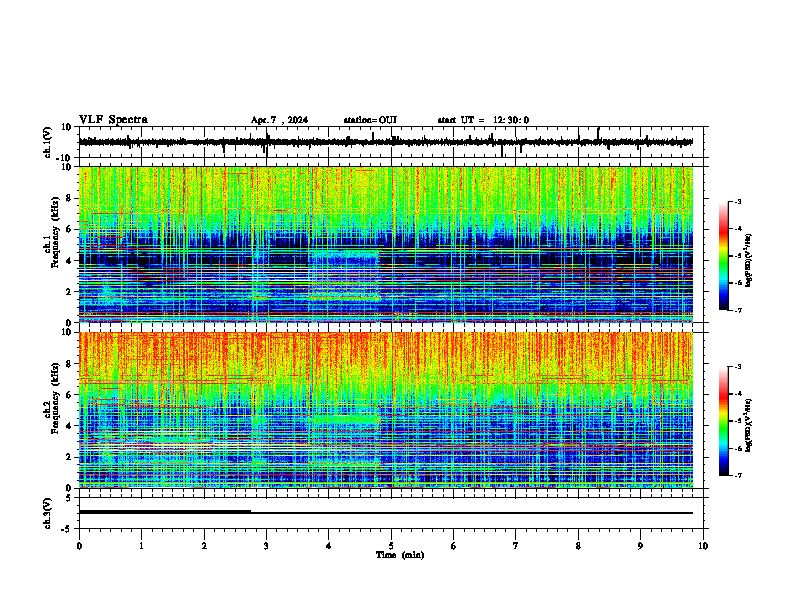Click the ch.1 spectrogram color scale bar

pos(723,256)
